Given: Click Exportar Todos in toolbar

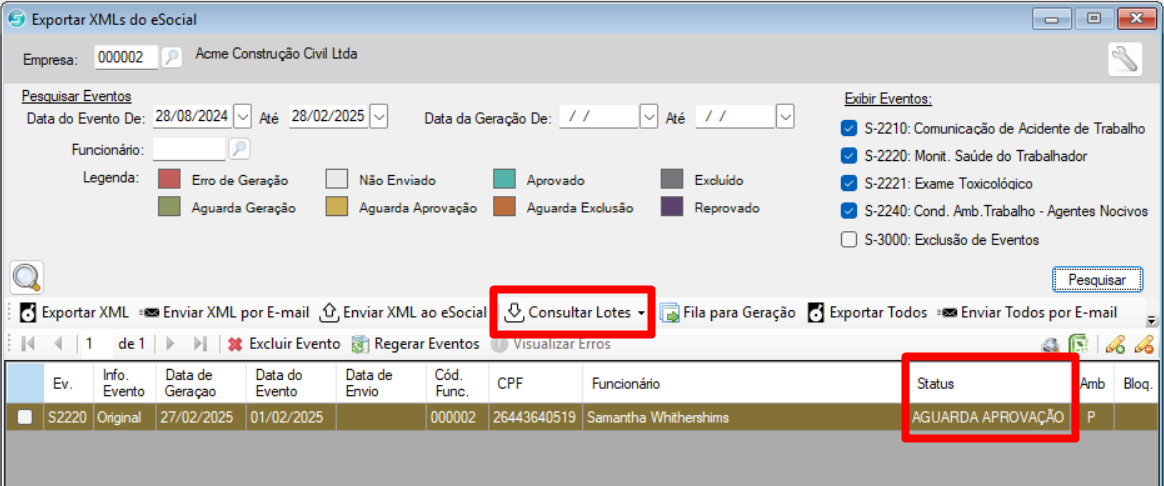Looking at the screenshot, I should pos(817,313).
